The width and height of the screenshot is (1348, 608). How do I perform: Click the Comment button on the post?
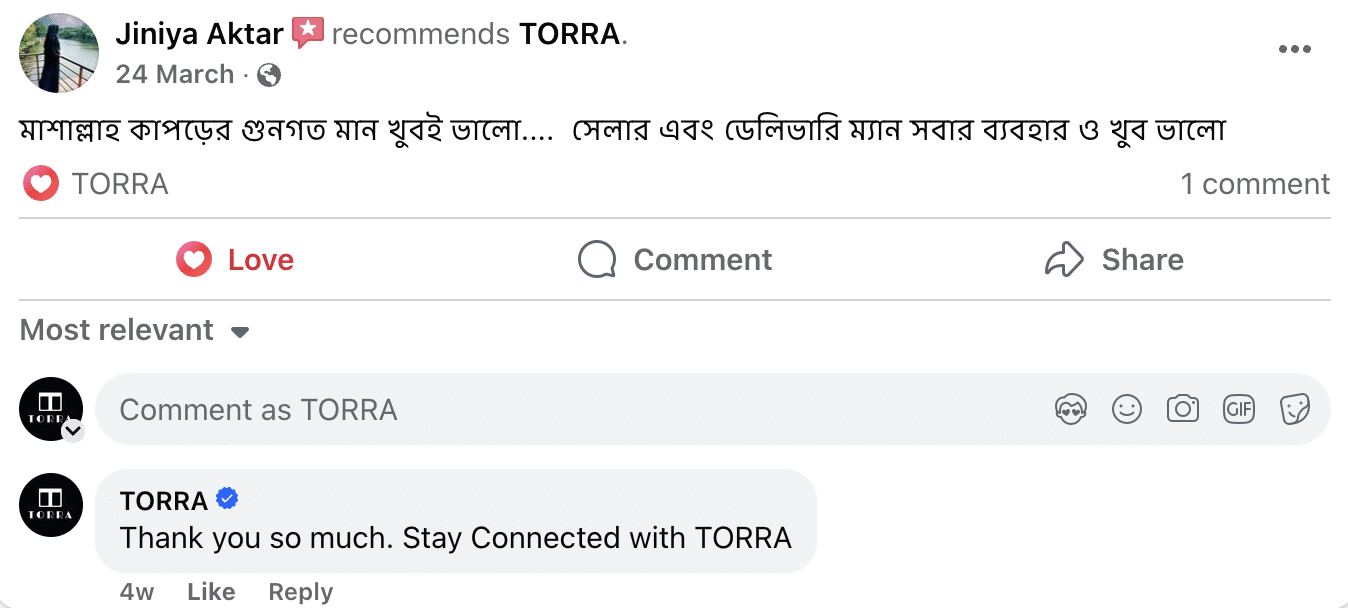(x=675, y=260)
